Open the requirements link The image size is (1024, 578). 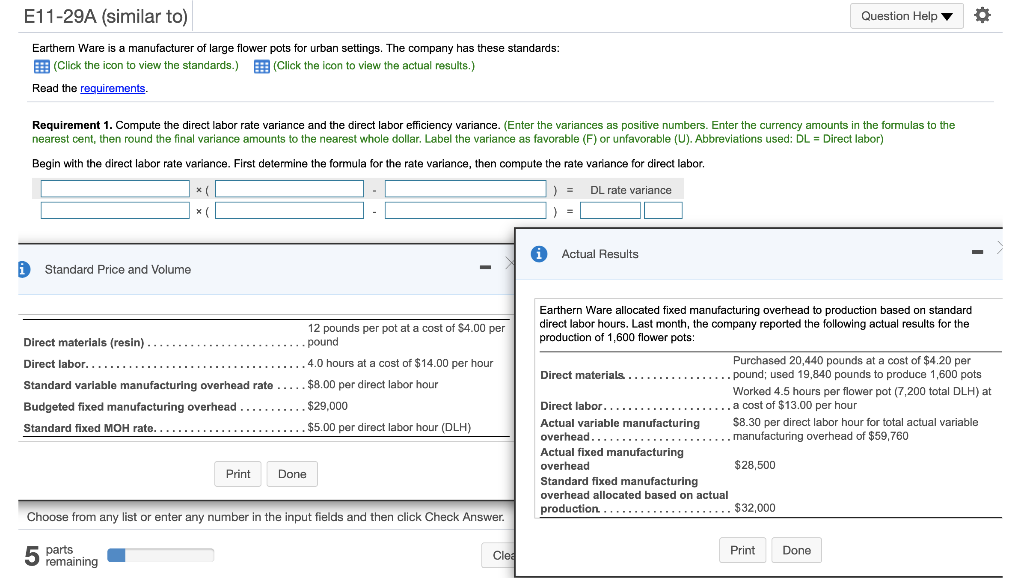point(112,88)
